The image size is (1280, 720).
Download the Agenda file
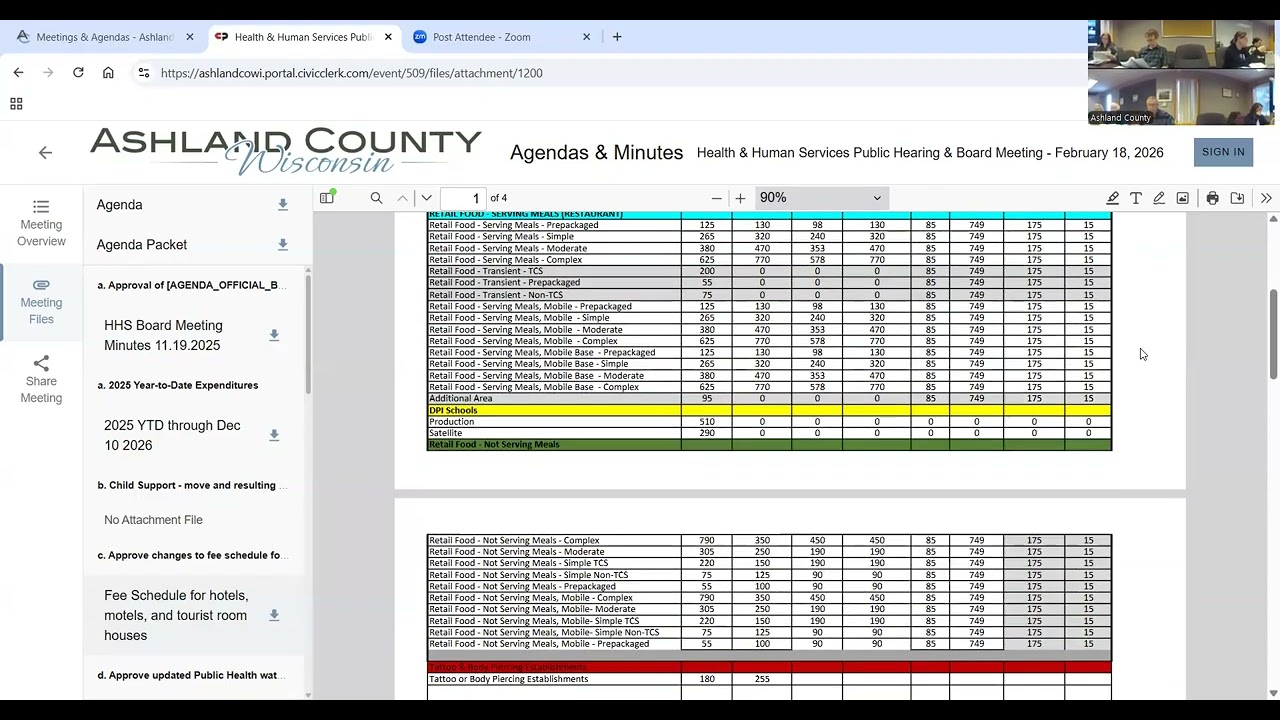point(283,204)
